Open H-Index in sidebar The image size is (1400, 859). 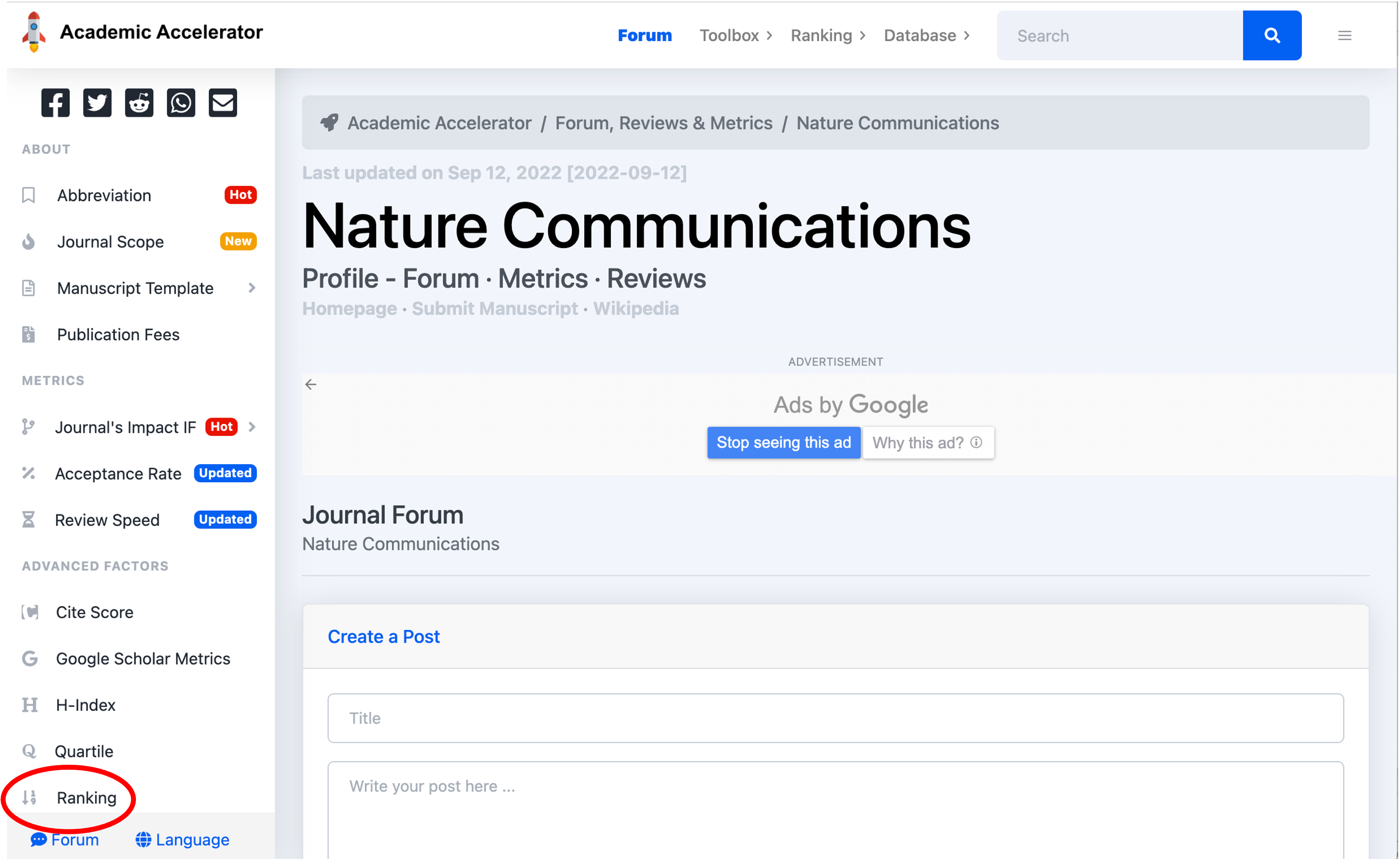(86, 705)
